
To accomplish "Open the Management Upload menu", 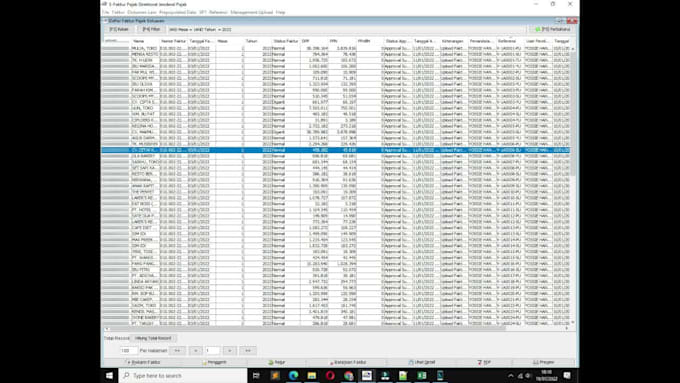I will [x=252, y=12].
